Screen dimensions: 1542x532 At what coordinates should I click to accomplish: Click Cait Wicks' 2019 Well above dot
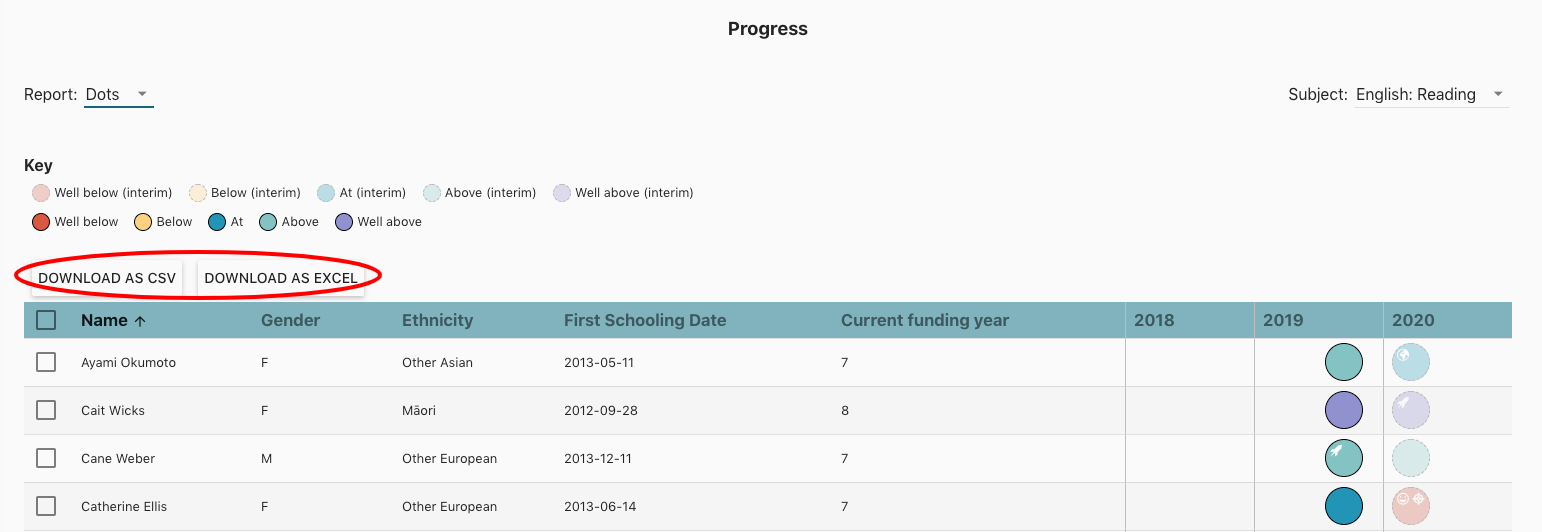point(1344,410)
